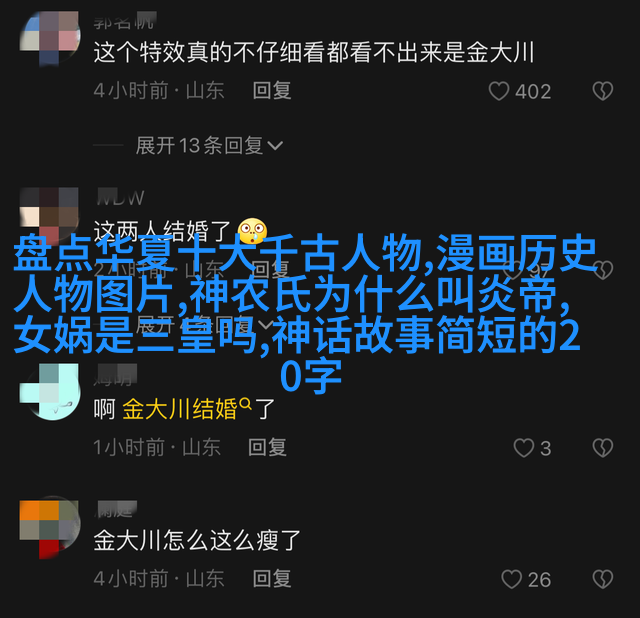Expand 展开13条回复 replies

209,145
